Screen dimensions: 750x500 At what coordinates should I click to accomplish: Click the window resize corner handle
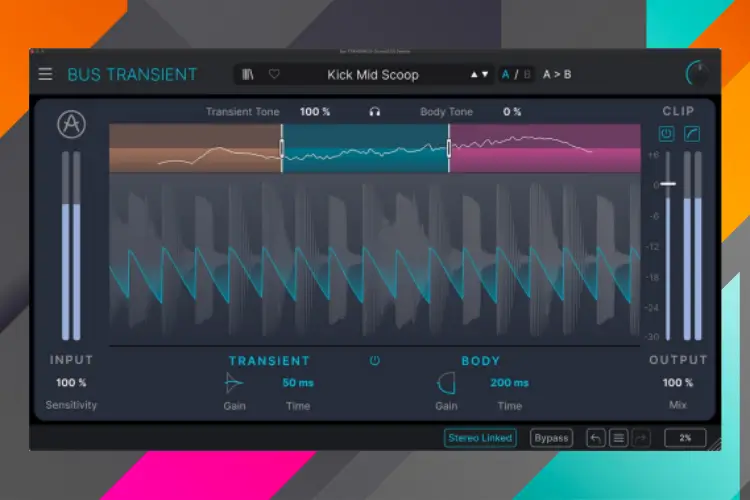pyautogui.click(x=715, y=445)
